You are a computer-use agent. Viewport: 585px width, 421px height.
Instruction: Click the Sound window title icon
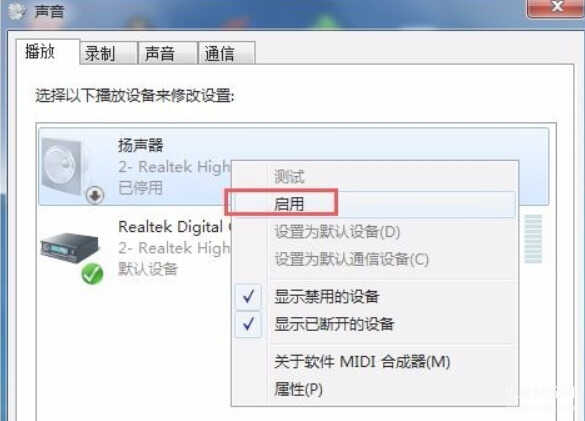[x=16, y=12]
